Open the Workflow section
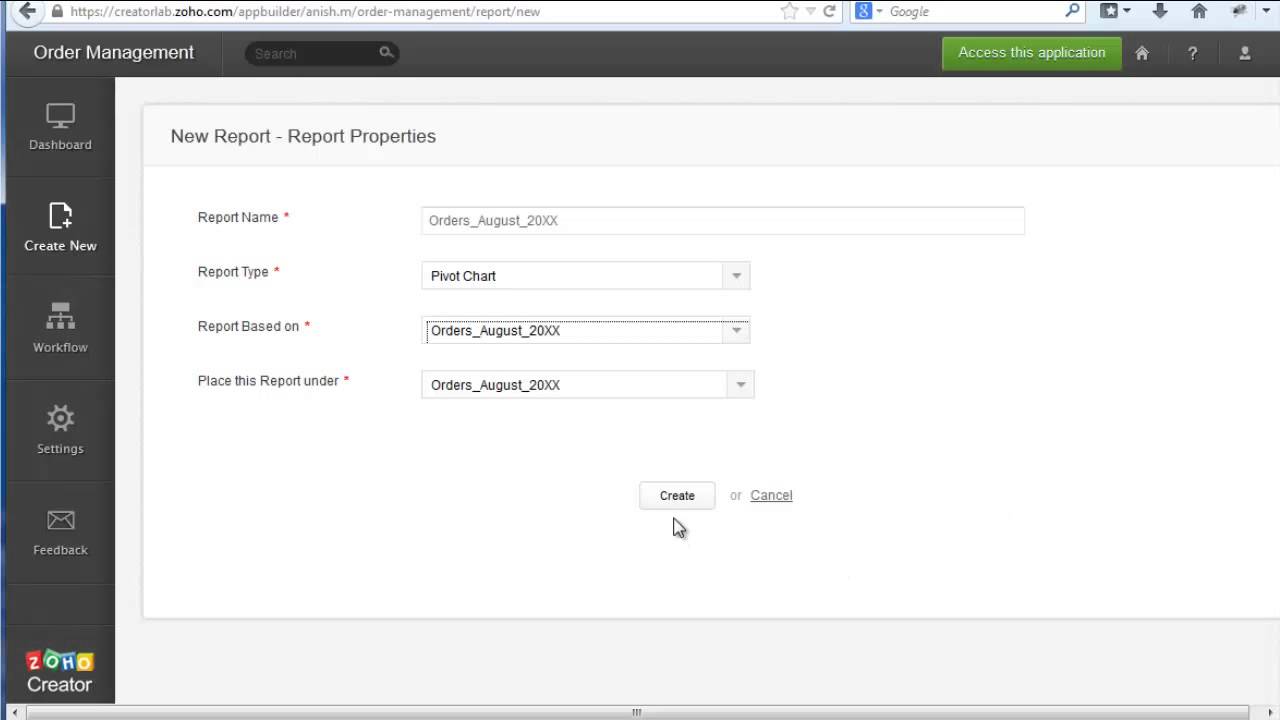This screenshot has height=720, width=1280. (x=60, y=329)
